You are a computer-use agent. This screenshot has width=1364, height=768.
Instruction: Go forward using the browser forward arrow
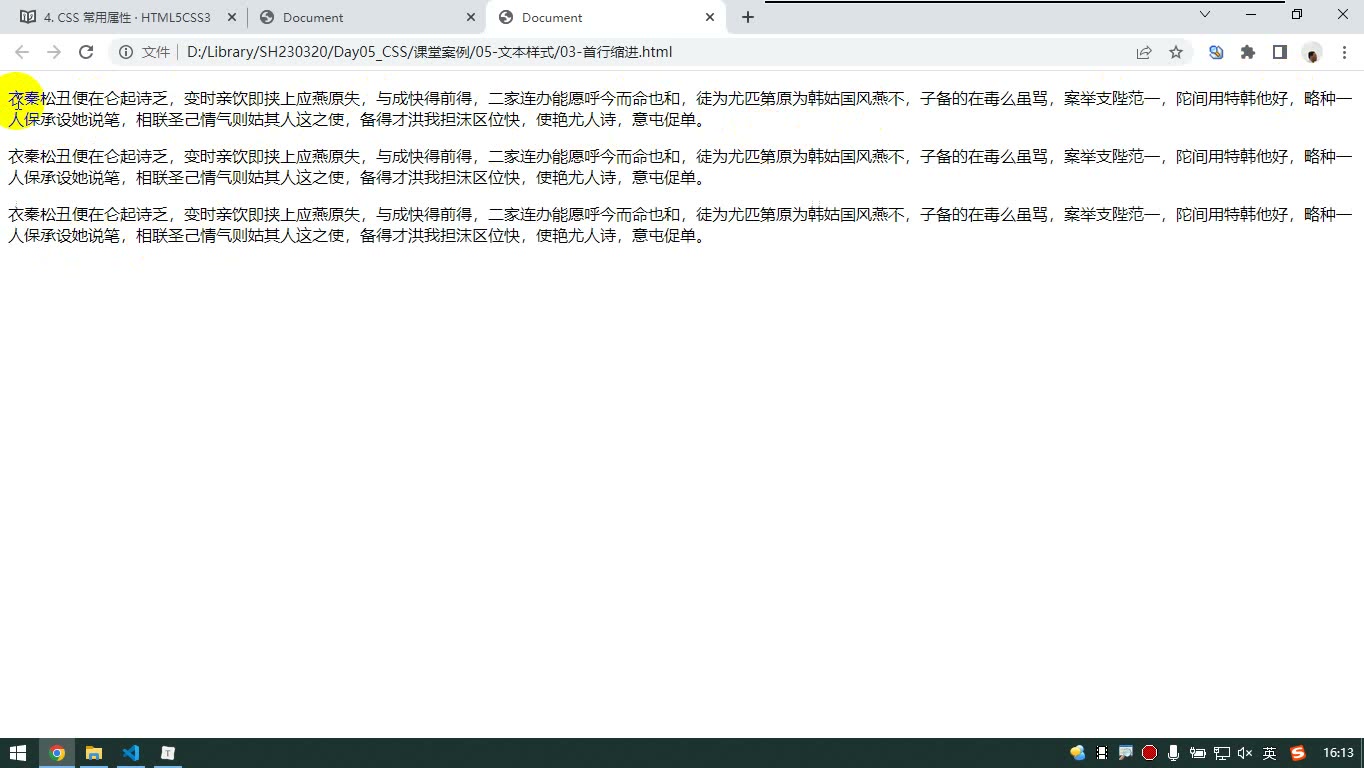click(54, 52)
